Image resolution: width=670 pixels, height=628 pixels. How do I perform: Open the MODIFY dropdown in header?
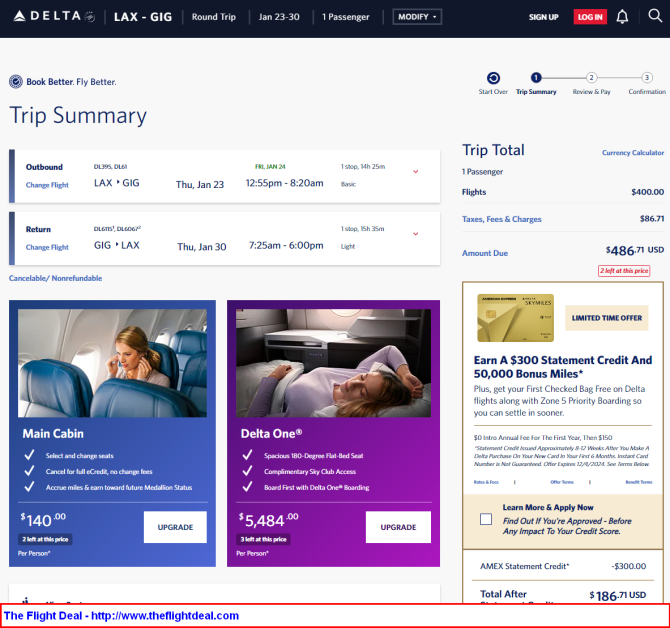(416, 17)
